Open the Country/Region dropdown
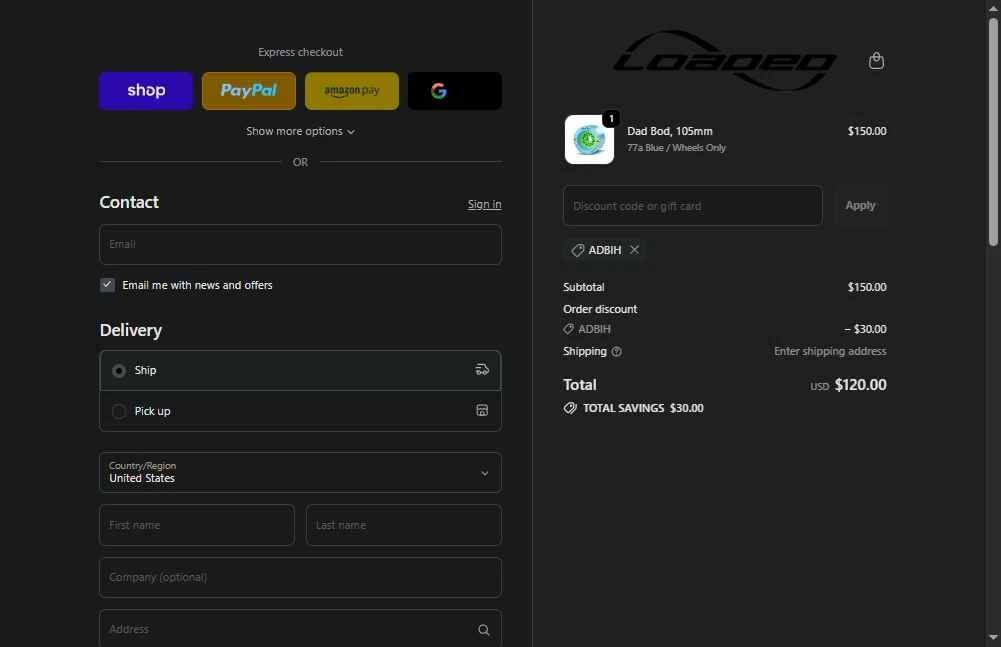Image resolution: width=1001 pixels, height=647 pixels. pos(300,473)
